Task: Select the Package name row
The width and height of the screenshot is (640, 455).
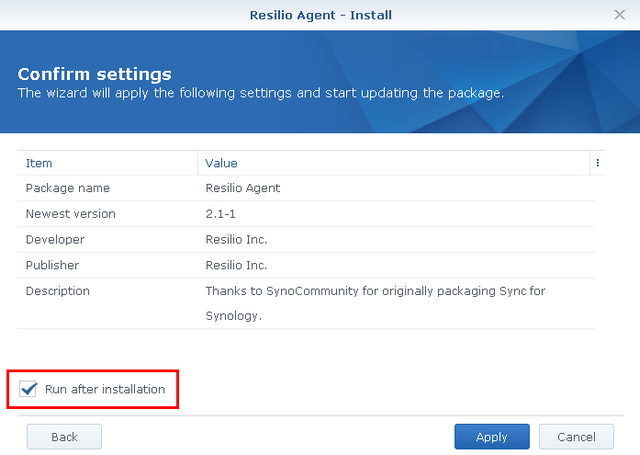Action: pos(68,188)
